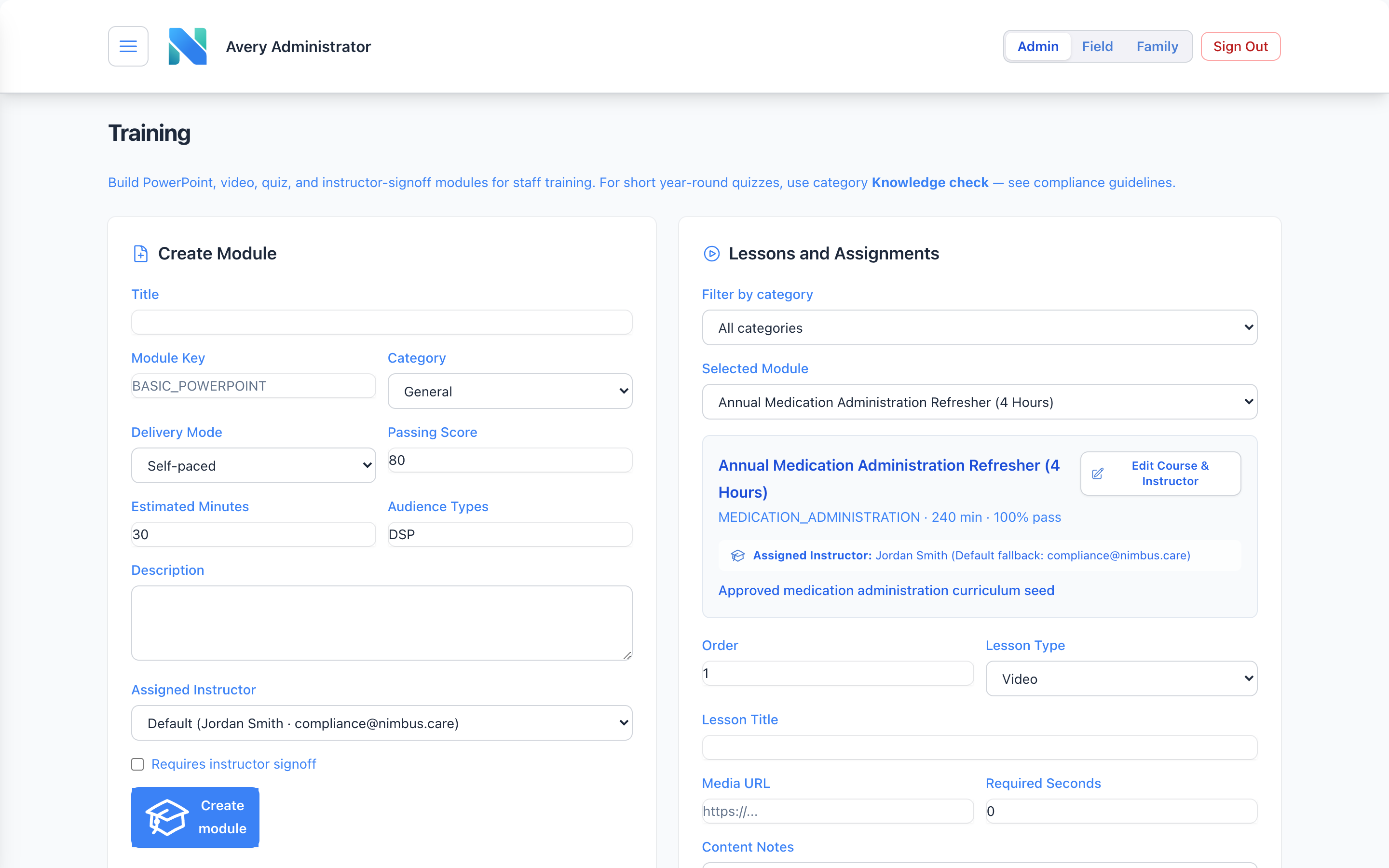Click the Lessons and Assignments play icon
The image size is (1389, 868).
[x=712, y=254]
